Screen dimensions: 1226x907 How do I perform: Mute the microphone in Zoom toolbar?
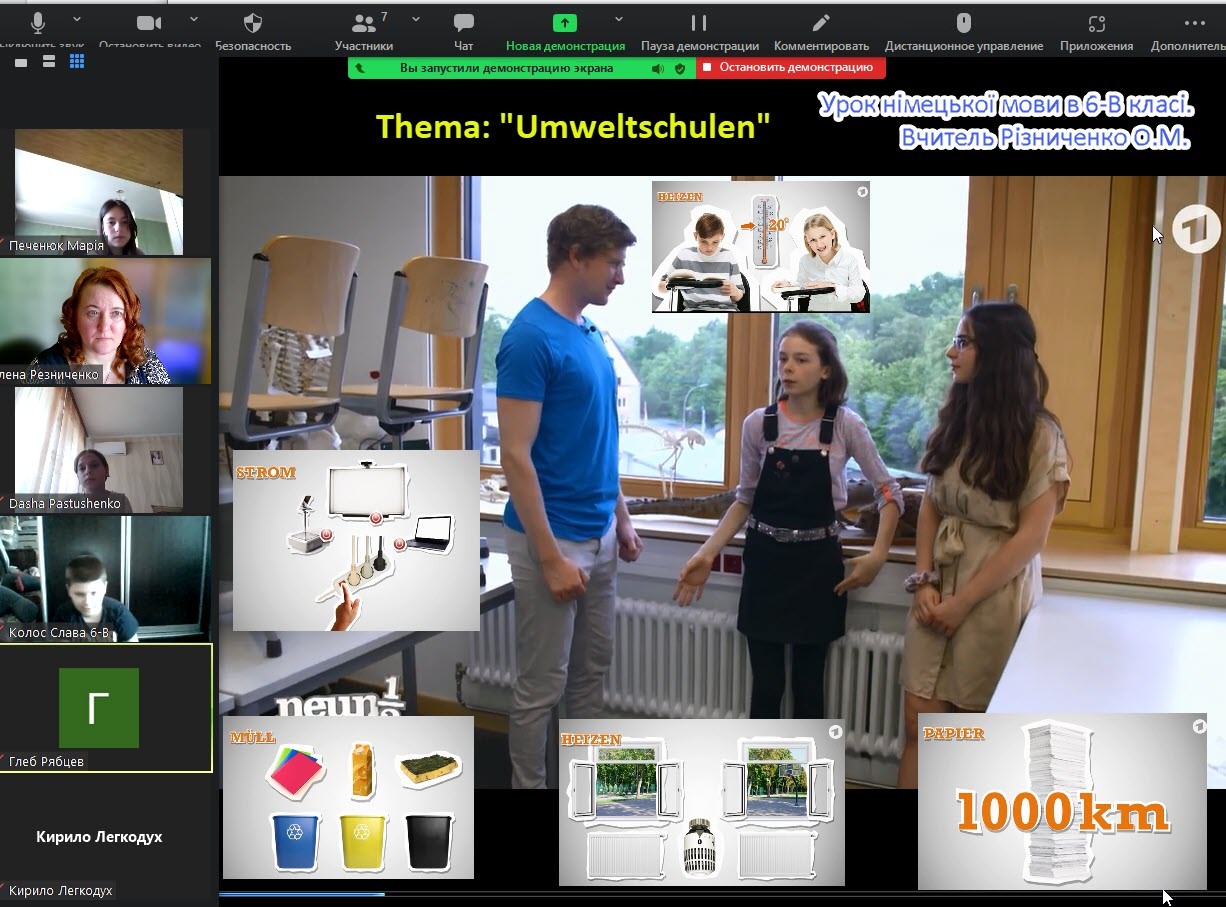pos(39,24)
